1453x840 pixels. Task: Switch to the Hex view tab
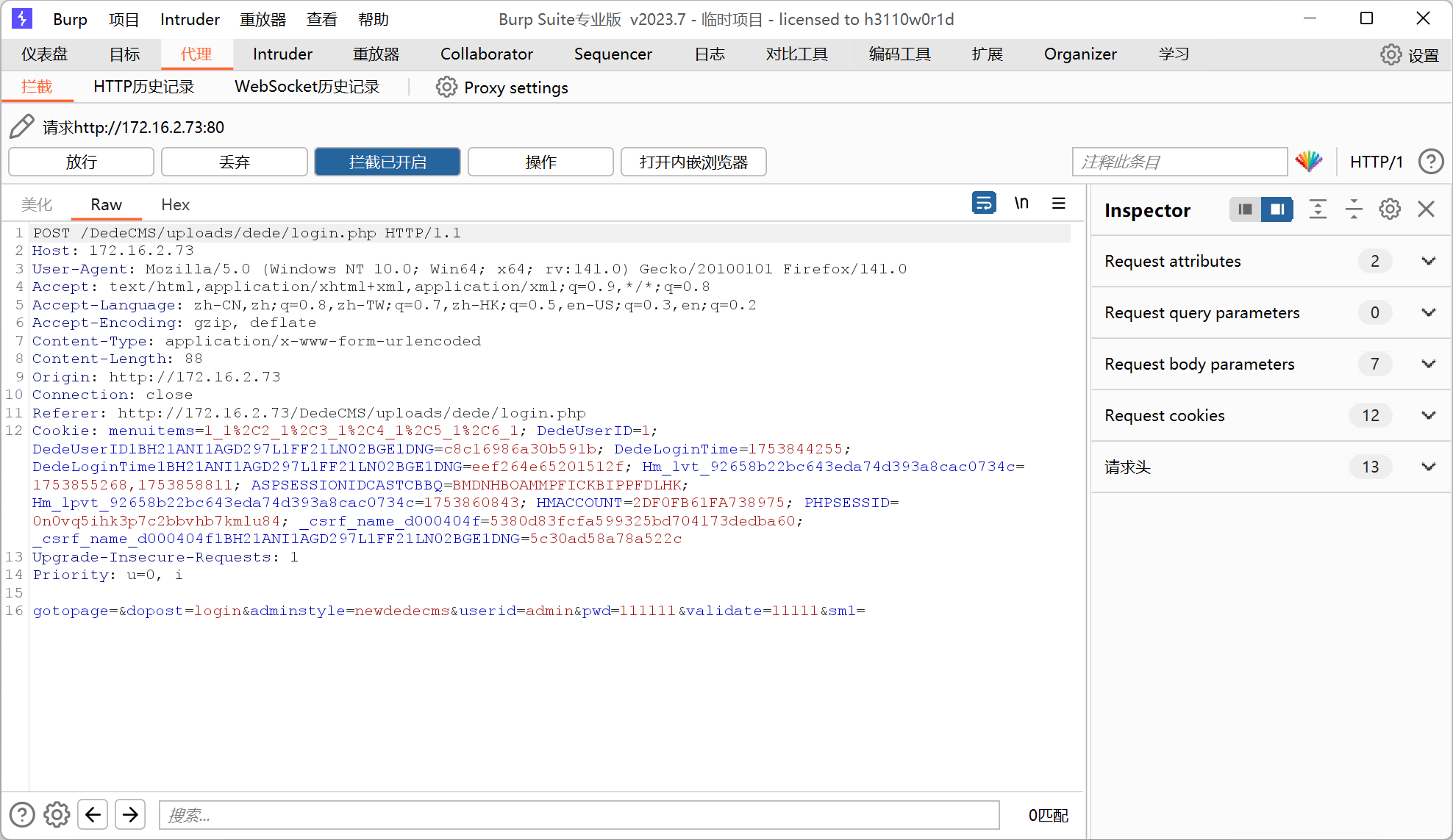pyautogui.click(x=176, y=204)
